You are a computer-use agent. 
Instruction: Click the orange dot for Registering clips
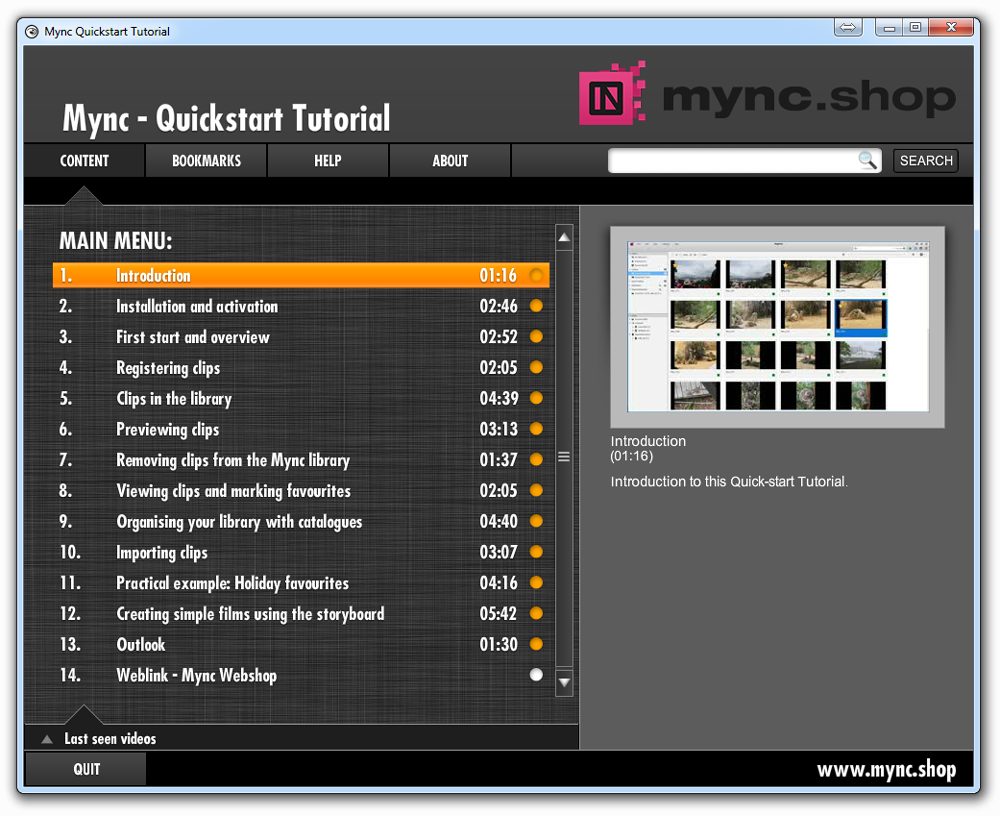point(536,368)
